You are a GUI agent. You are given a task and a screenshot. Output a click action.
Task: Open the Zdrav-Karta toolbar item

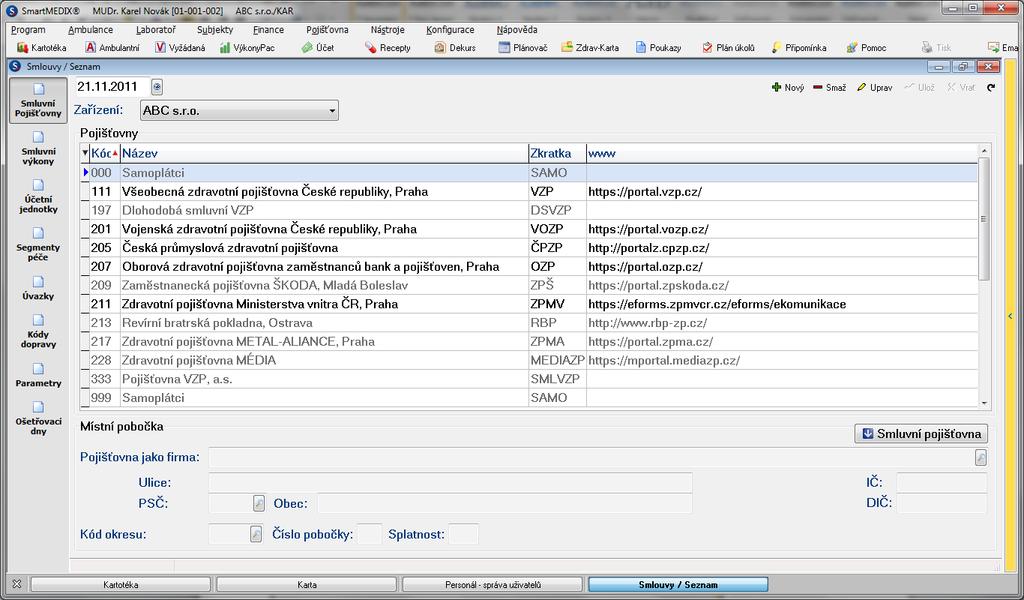[590, 48]
